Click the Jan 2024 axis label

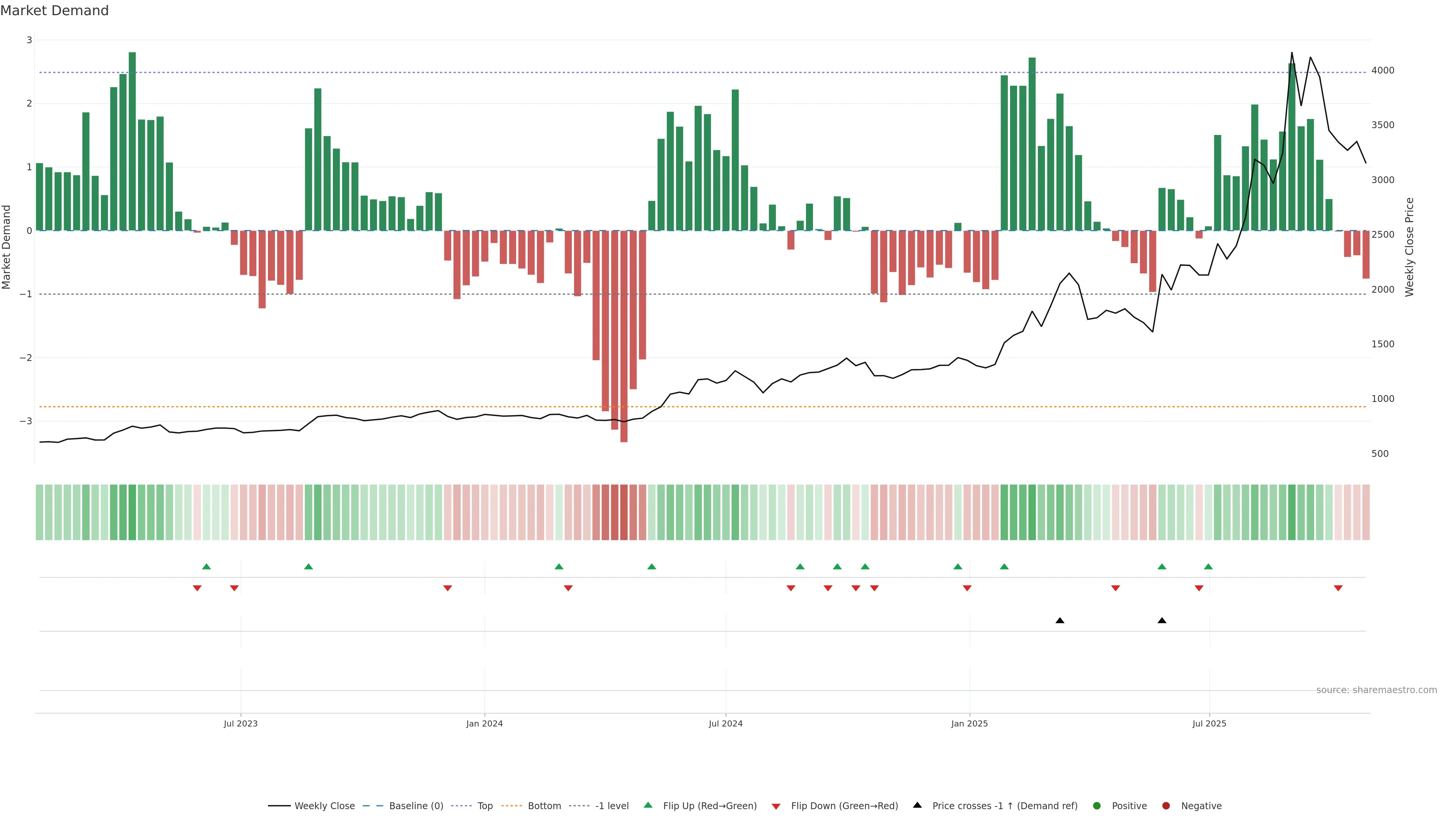tap(485, 724)
